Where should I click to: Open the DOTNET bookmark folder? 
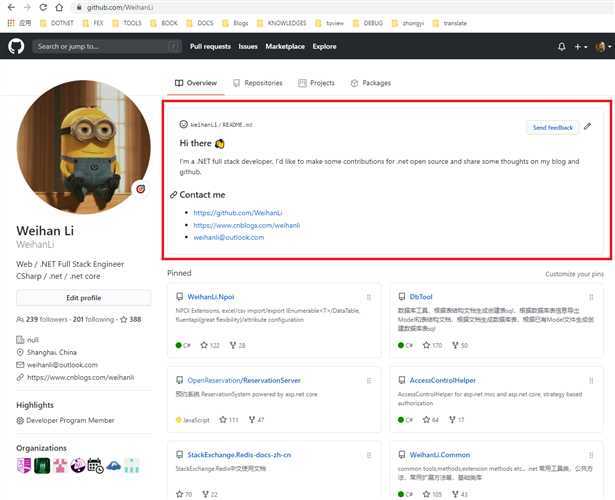pyautogui.click(x=57, y=23)
